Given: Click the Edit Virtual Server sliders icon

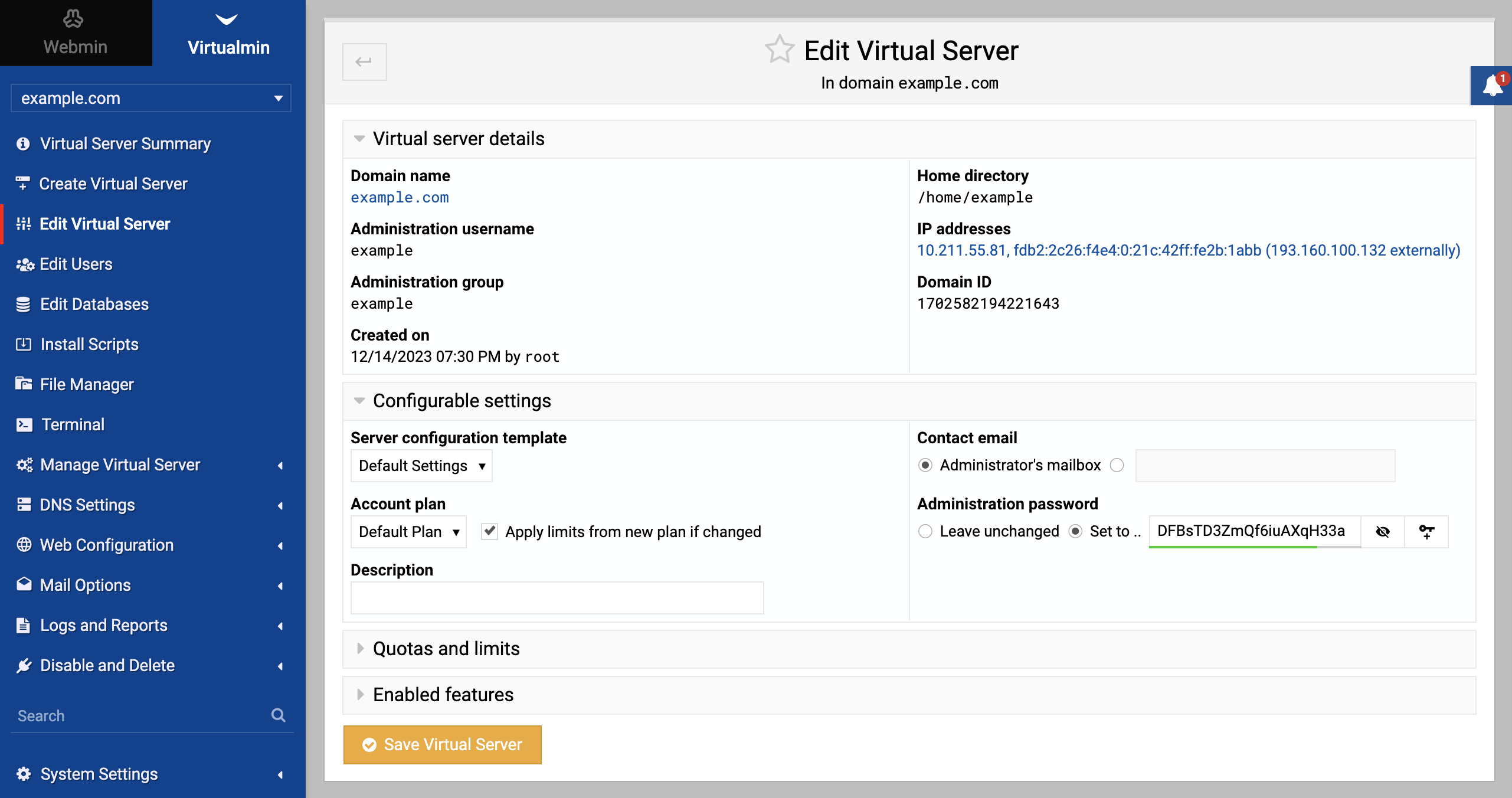Looking at the screenshot, I should pyautogui.click(x=23, y=224).
